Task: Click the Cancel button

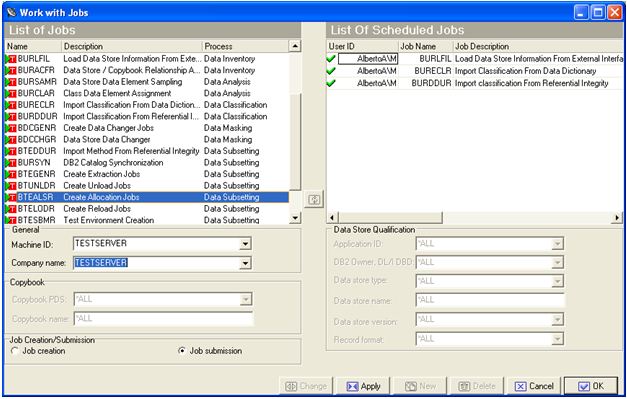Action: (534, 386)
